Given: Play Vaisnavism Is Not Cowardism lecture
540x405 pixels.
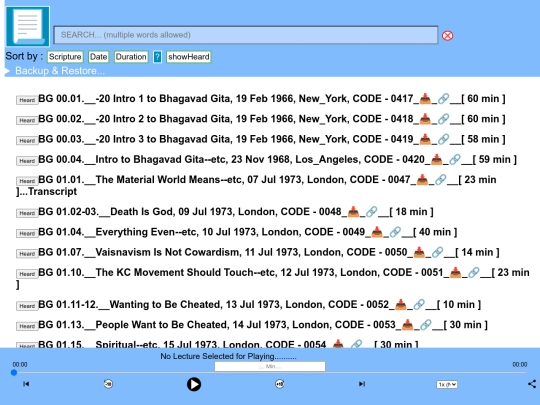Looking at the screenshot, I should pos(222,252).
